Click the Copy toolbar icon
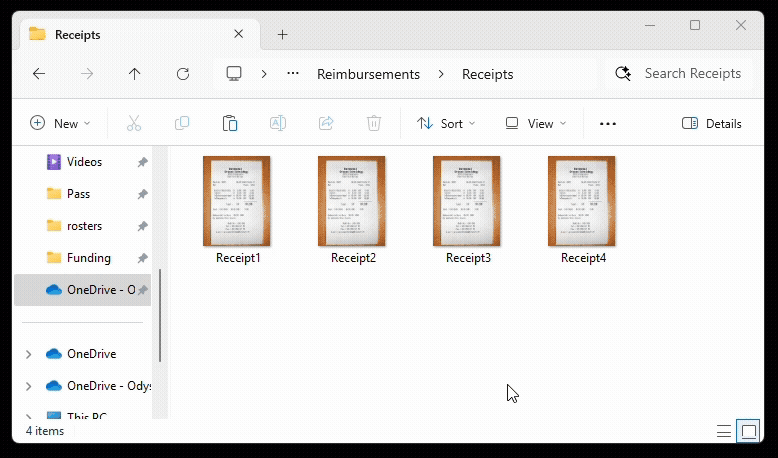The height and width of the screenshot is (458, 778). tap(182, 123)
